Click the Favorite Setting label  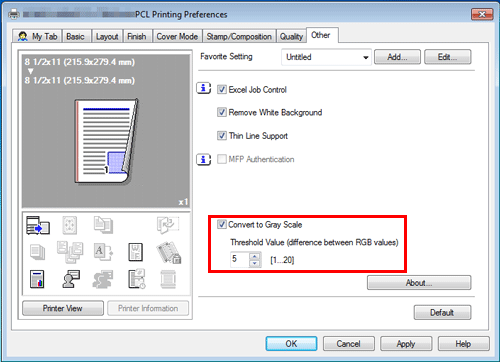(x=226, y=56)
